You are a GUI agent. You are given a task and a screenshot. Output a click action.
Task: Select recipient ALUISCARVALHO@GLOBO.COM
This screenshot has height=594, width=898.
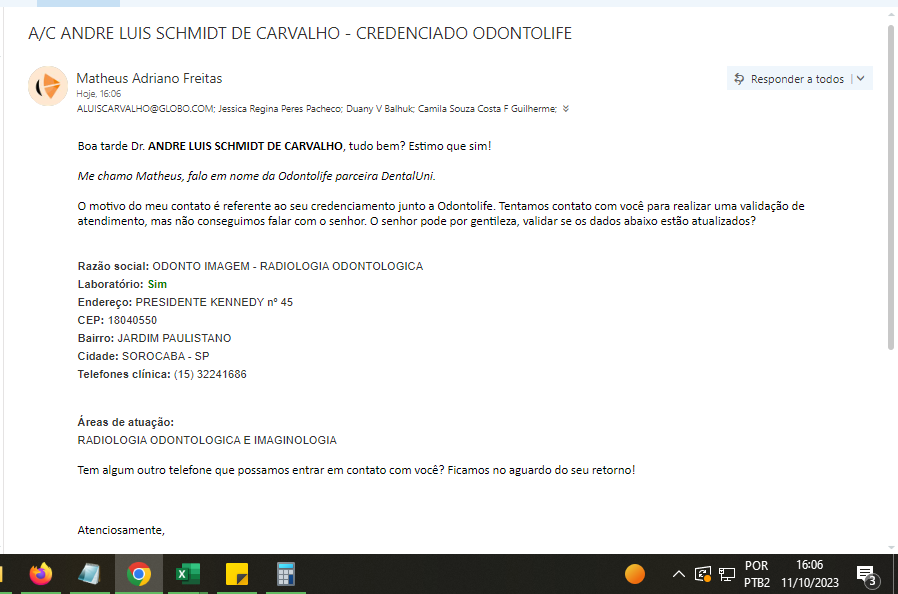[145, 109]
